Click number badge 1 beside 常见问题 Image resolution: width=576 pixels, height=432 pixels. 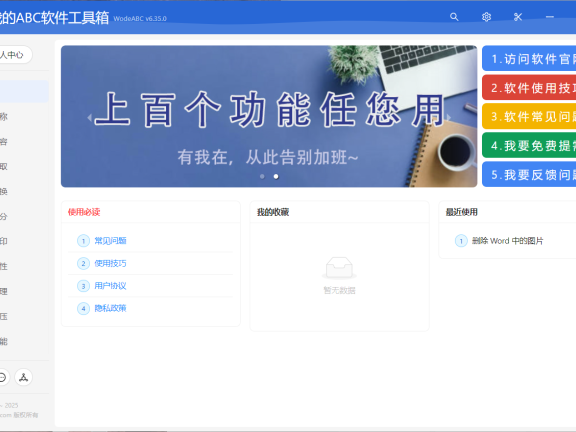(83, 241)
